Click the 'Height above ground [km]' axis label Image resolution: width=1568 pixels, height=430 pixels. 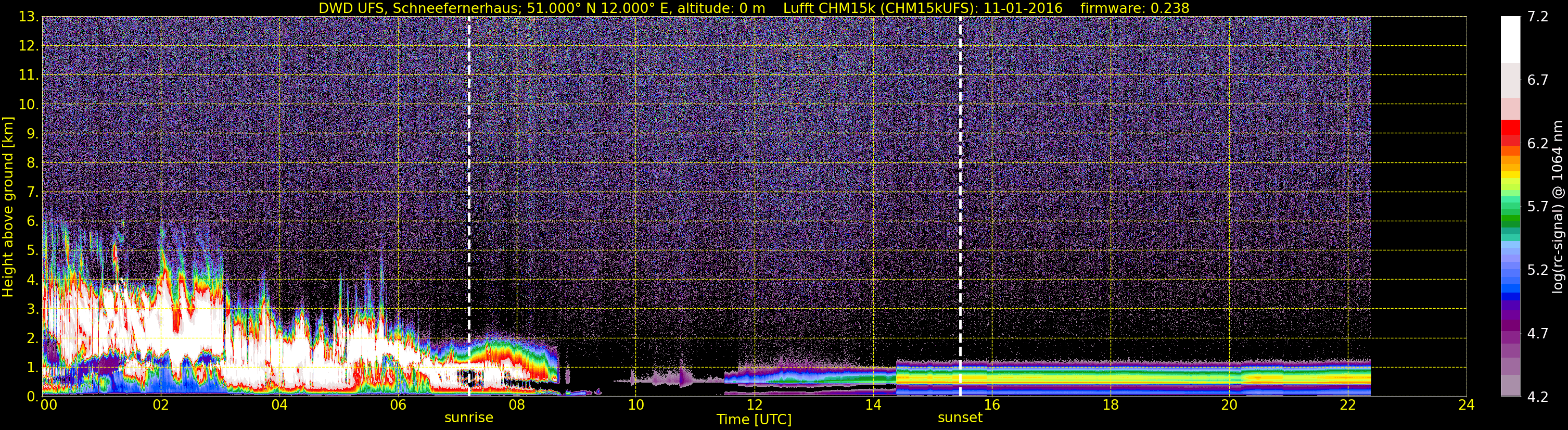pos(8,207)
